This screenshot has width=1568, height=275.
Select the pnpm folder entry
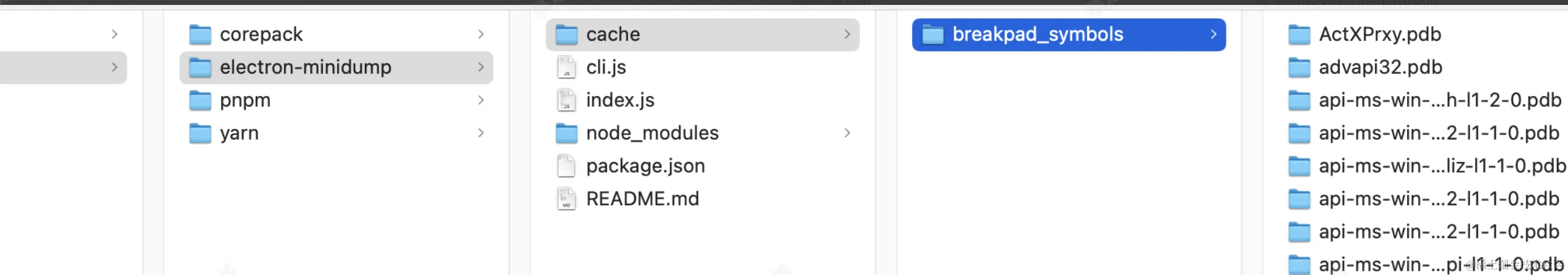[x=337, y=100]
